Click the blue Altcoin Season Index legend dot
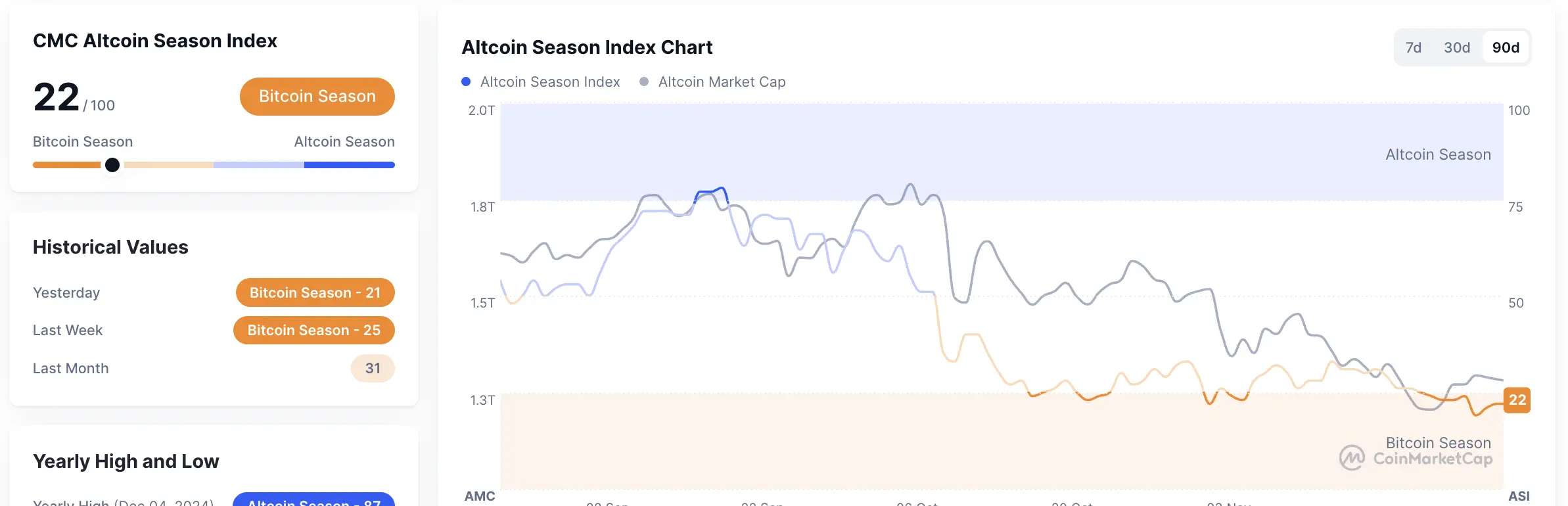The image size is (1568, 506). coord(466,81)
